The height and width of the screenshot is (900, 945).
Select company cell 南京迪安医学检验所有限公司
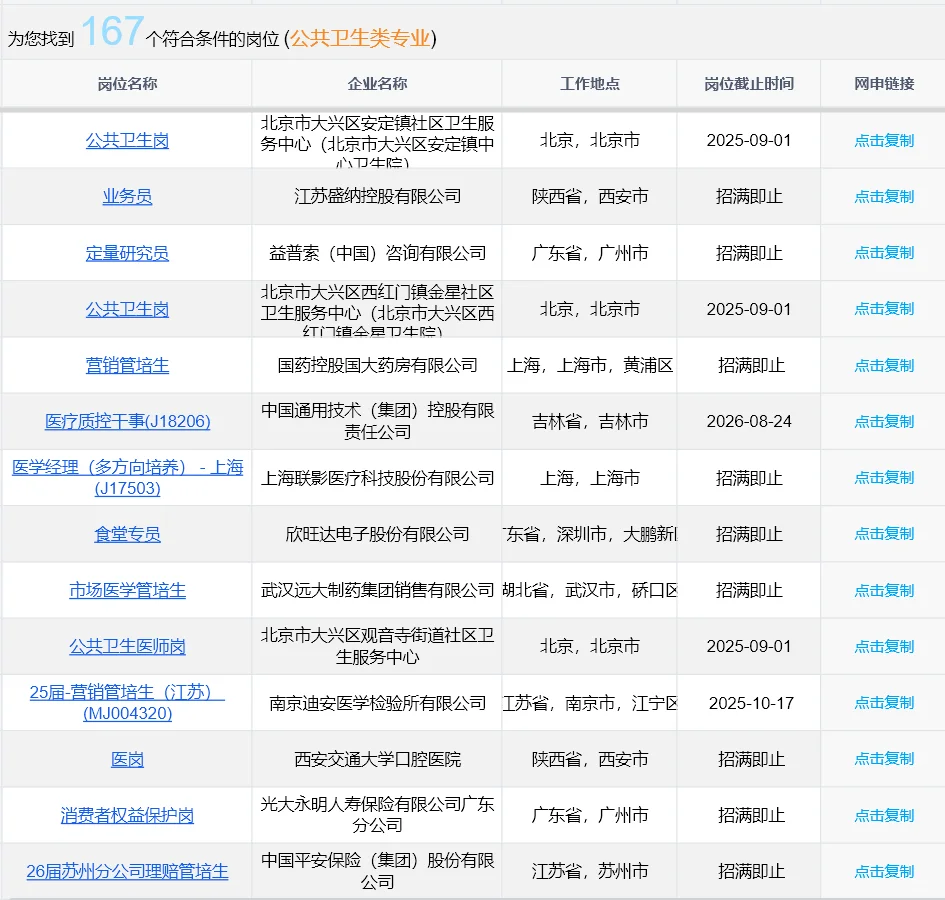377,703
